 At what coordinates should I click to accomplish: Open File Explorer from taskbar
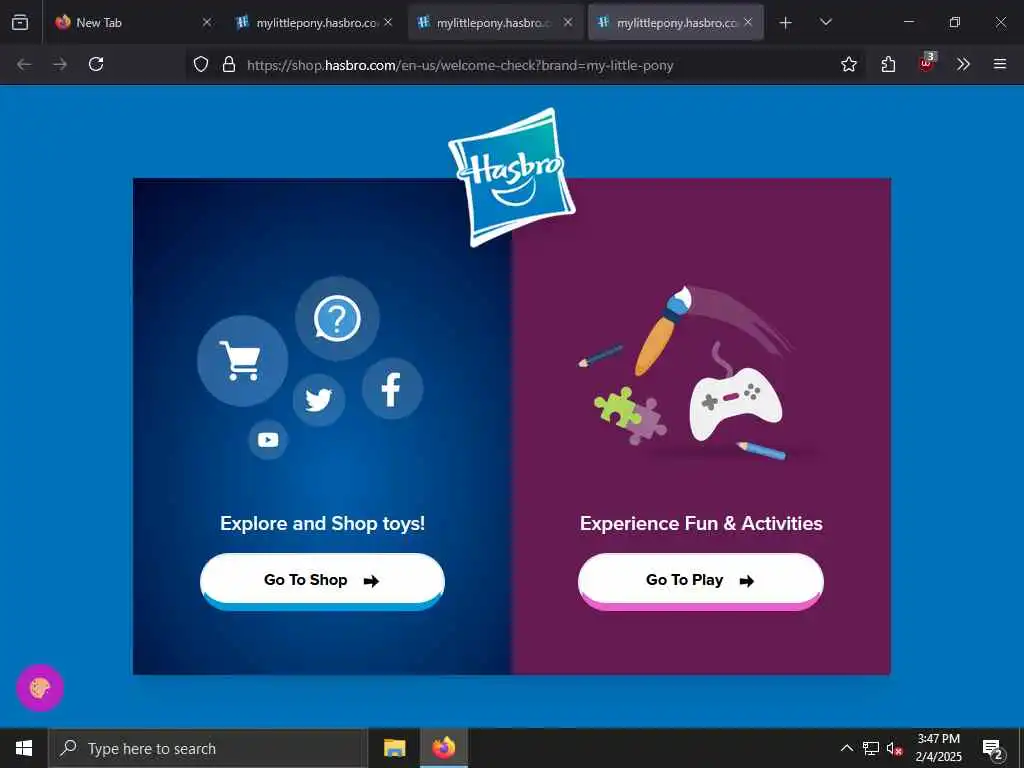click(x=394, y=748)
